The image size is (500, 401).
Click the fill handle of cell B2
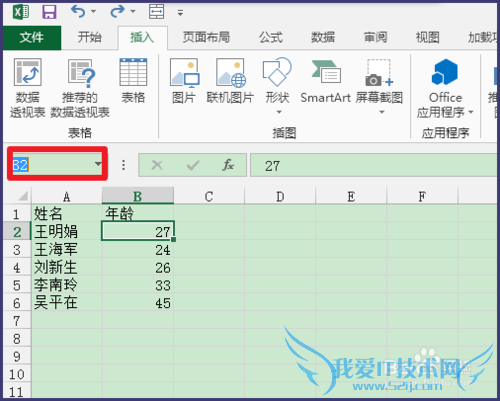click(x=173, y=239)
